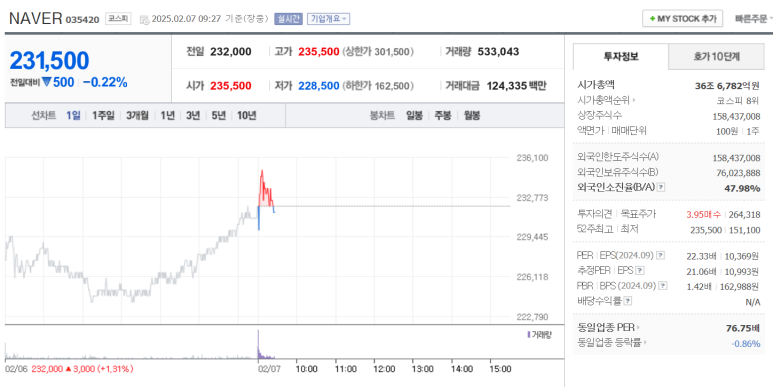Switch to the 호가10단계 tab
Screen dimensions: 773x387
[x=716, y=57]
